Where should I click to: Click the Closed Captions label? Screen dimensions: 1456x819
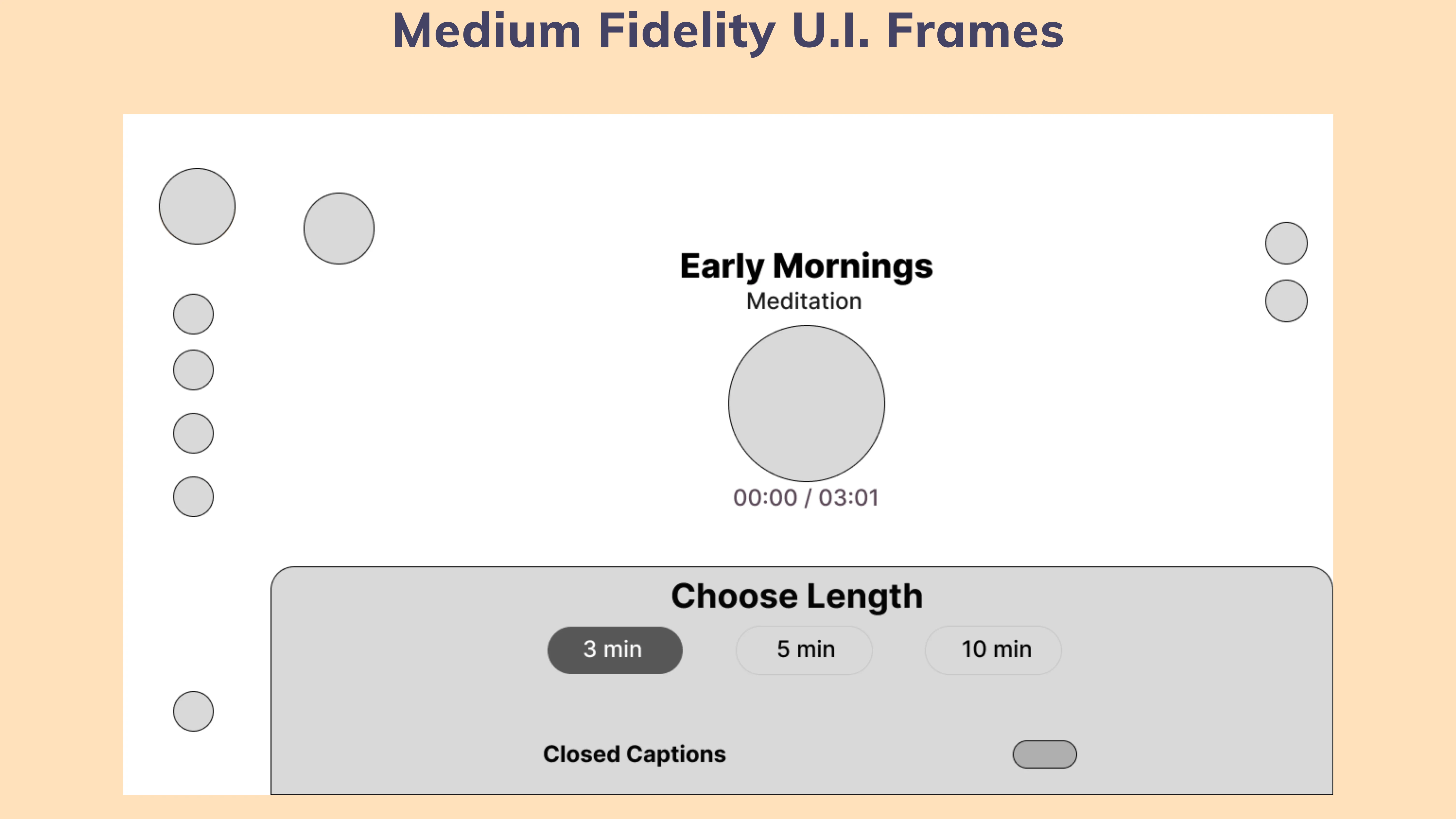click(634, 754)
